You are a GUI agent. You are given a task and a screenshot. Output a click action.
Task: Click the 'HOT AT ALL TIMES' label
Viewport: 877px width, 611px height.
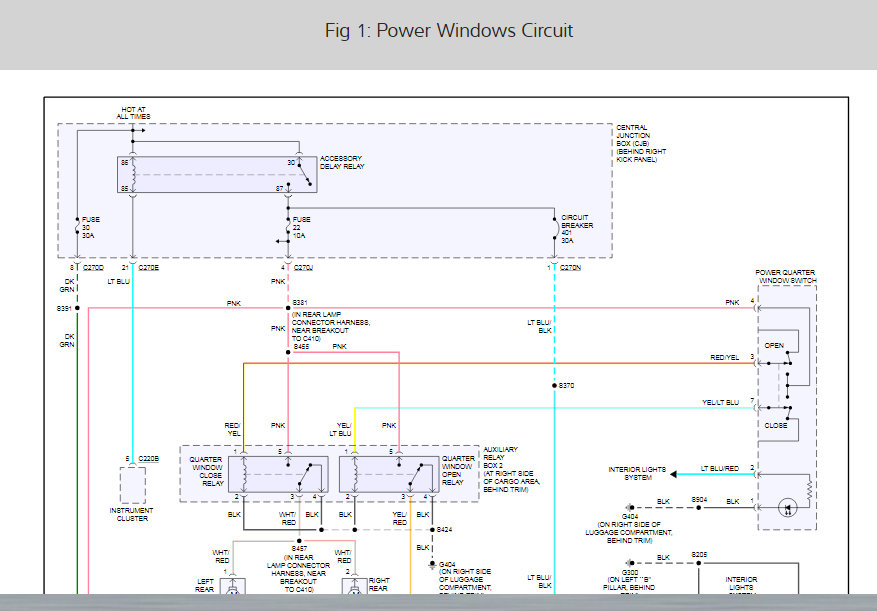click(133, 113)
